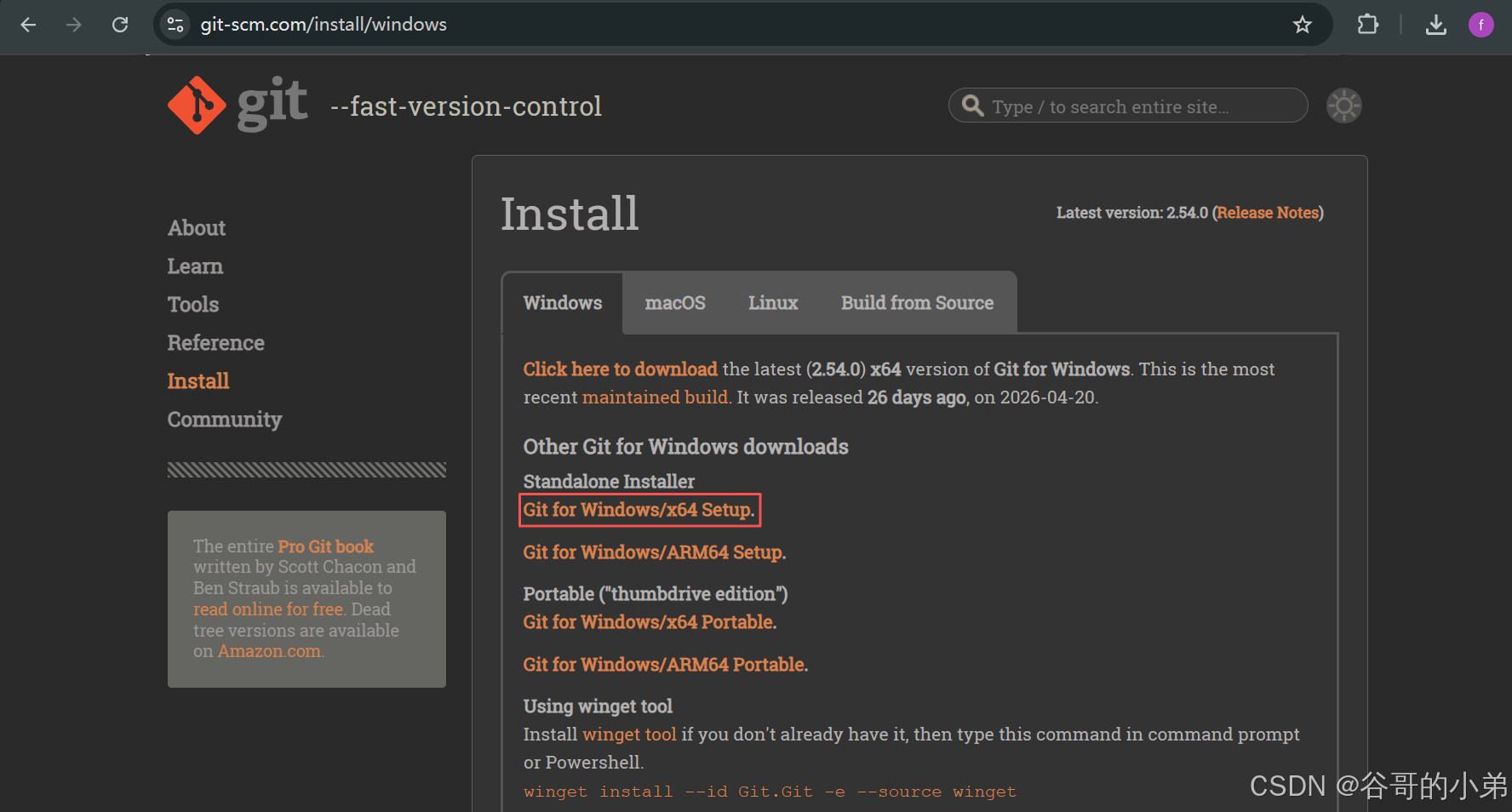Open browser downloads icon
This screenshot has height=812, width=1512.
click(1436, 25)
